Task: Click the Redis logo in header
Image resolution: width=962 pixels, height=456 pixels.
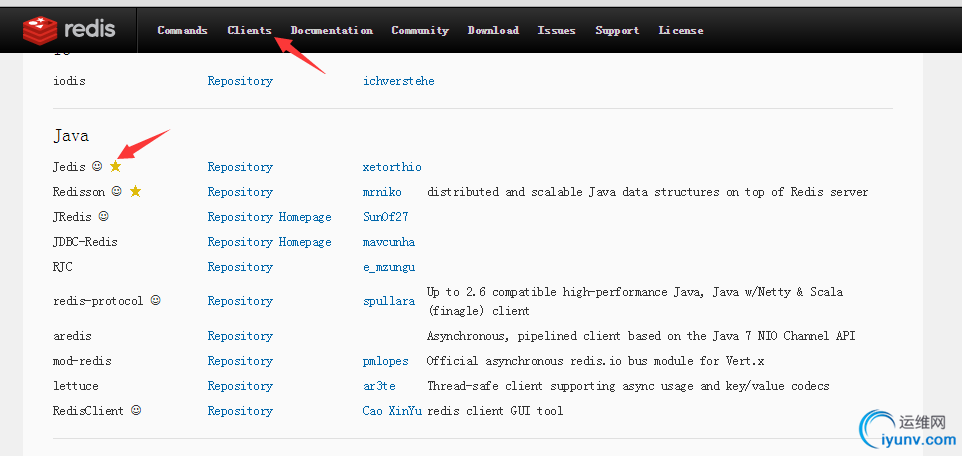Action: coord(69,29)
